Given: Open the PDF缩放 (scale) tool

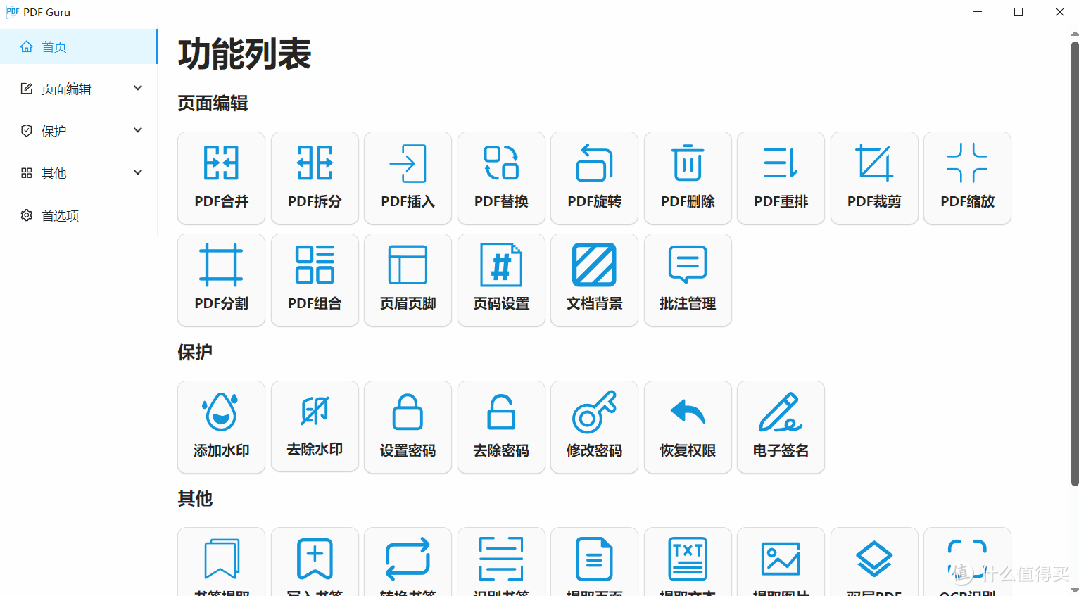Looking at the screenshot, I should [967, 178].
